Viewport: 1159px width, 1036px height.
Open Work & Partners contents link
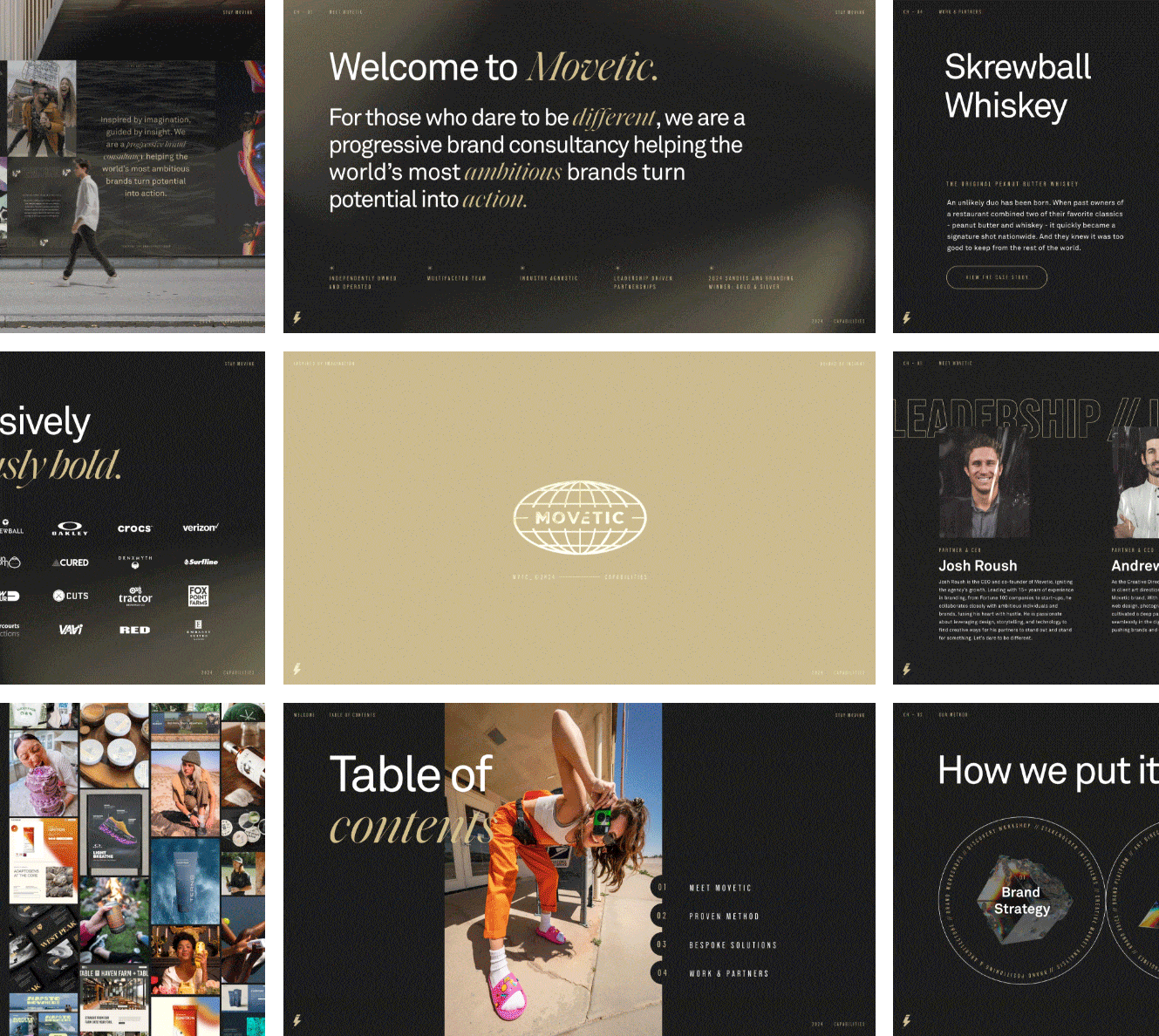(x=728, y=973)
